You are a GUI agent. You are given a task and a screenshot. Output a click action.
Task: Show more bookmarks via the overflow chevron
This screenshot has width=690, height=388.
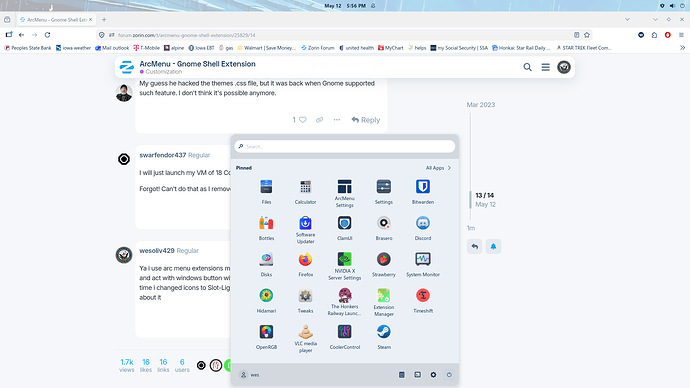[x=683, y=48]
